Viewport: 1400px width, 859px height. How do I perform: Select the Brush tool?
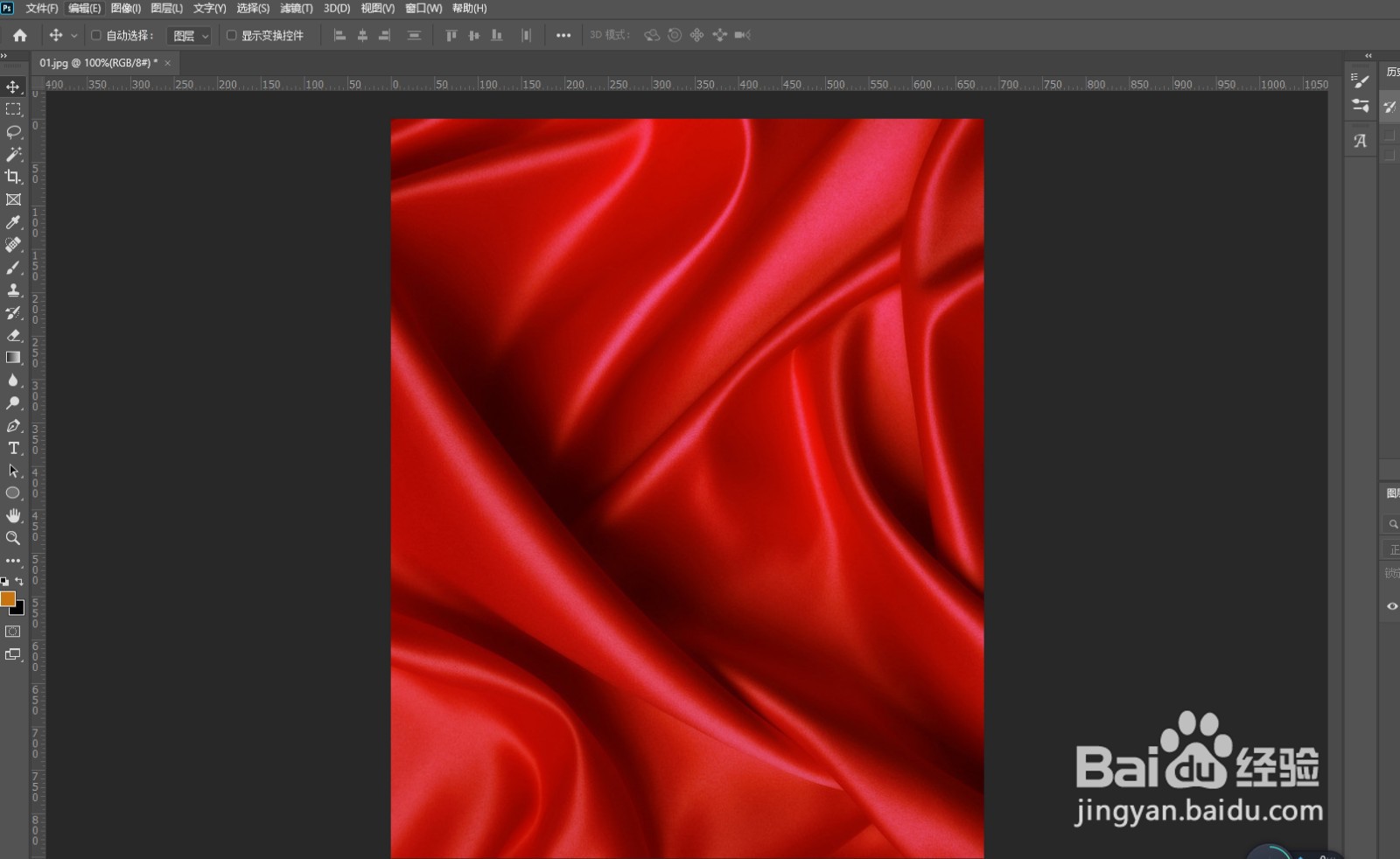pos(13,268)
